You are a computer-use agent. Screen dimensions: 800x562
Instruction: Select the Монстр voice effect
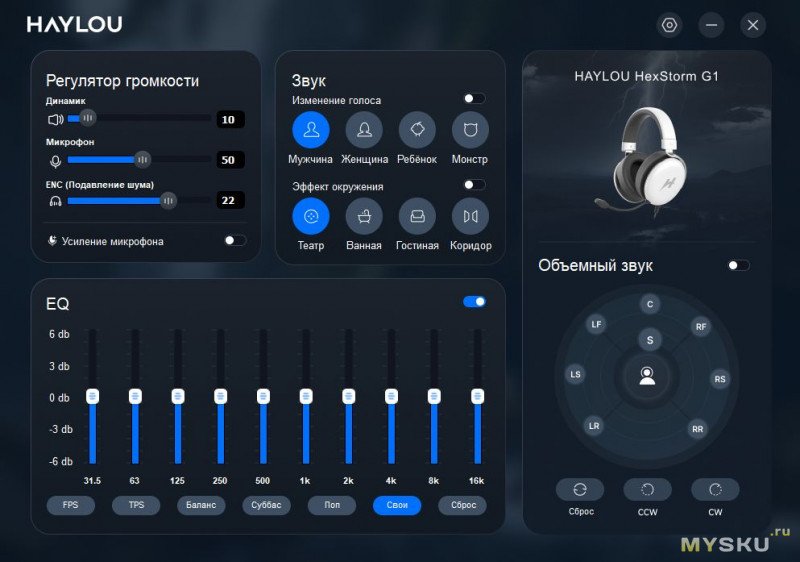470,130
